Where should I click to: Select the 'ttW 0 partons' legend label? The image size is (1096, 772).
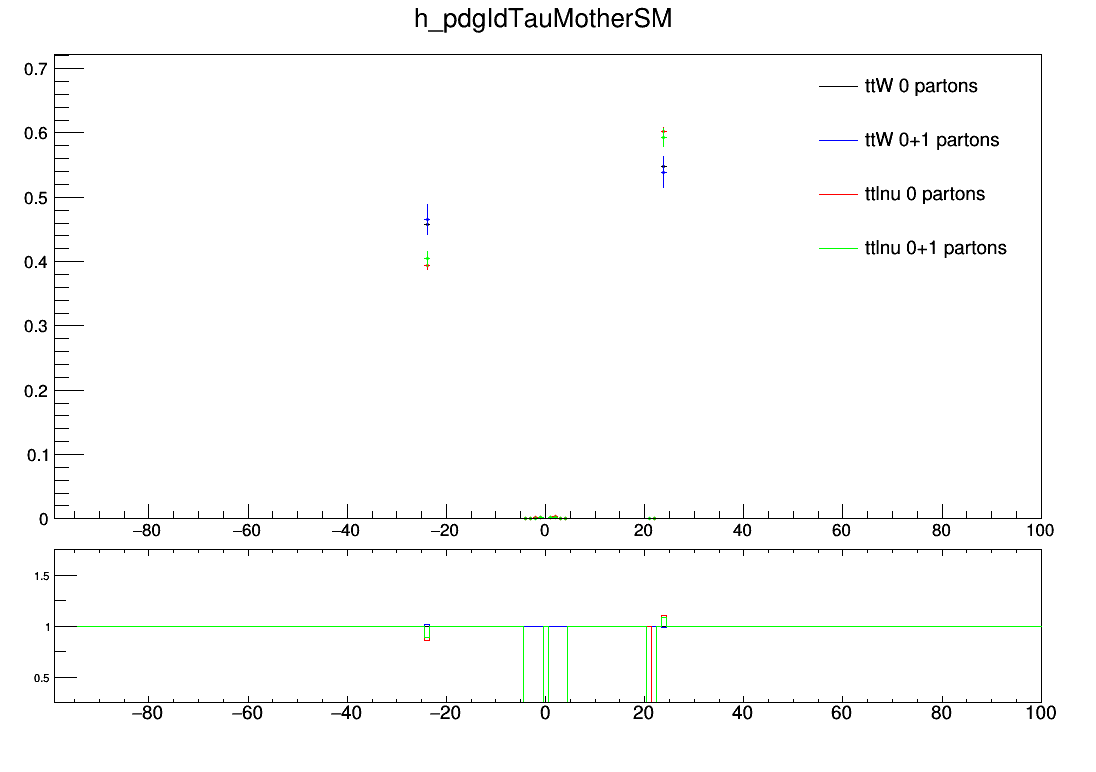(x=921, y=86)
